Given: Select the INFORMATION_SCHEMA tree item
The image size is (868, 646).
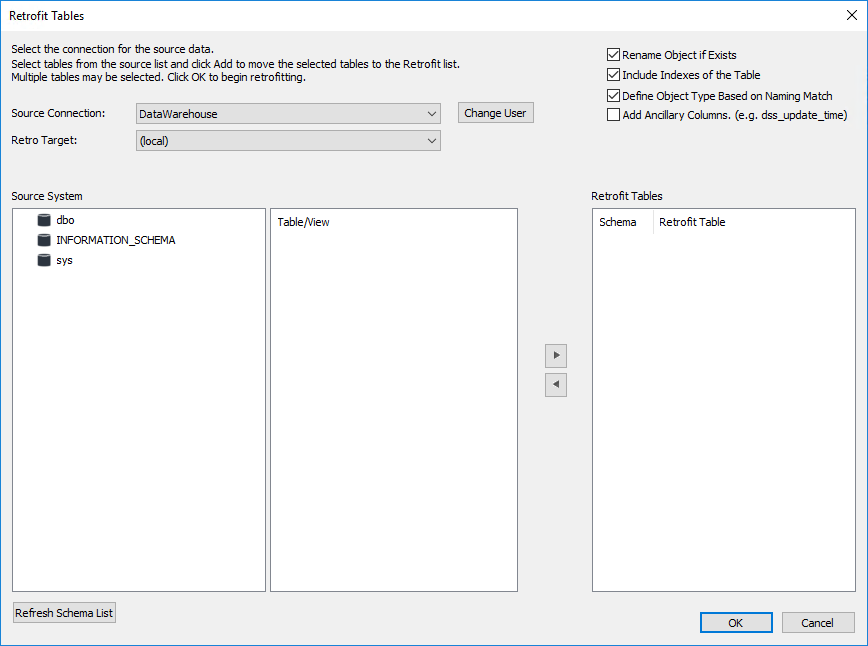Looking at the screenshot, I should pyautogui.click(x=115, y=240).
